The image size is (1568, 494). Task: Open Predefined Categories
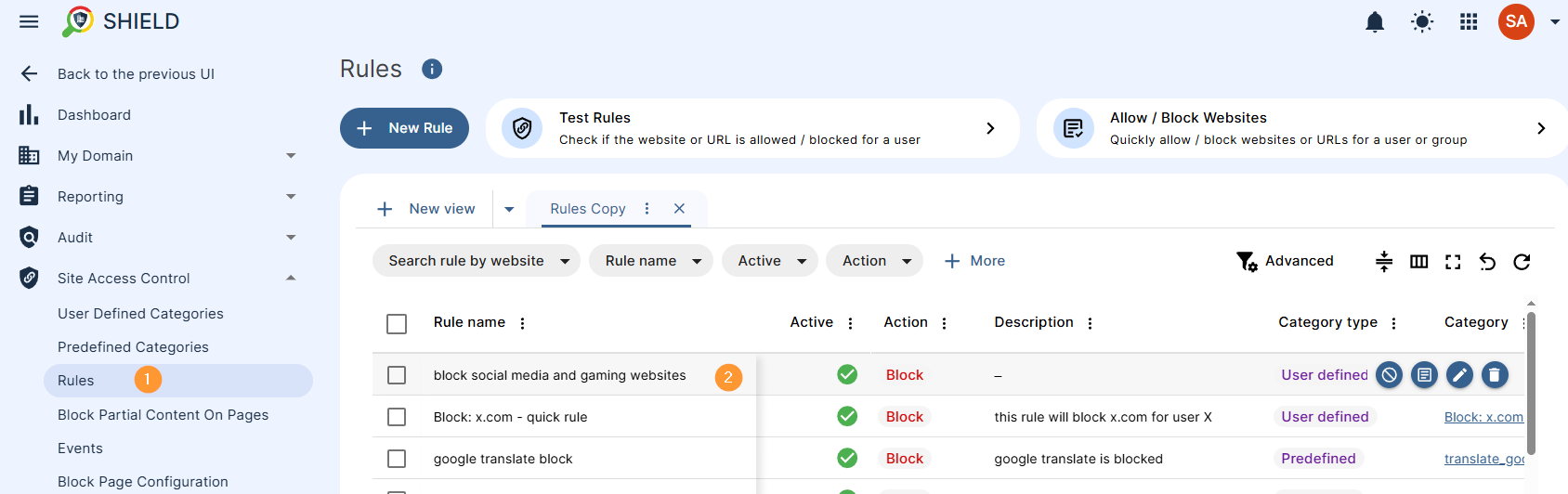pos(133,347)
